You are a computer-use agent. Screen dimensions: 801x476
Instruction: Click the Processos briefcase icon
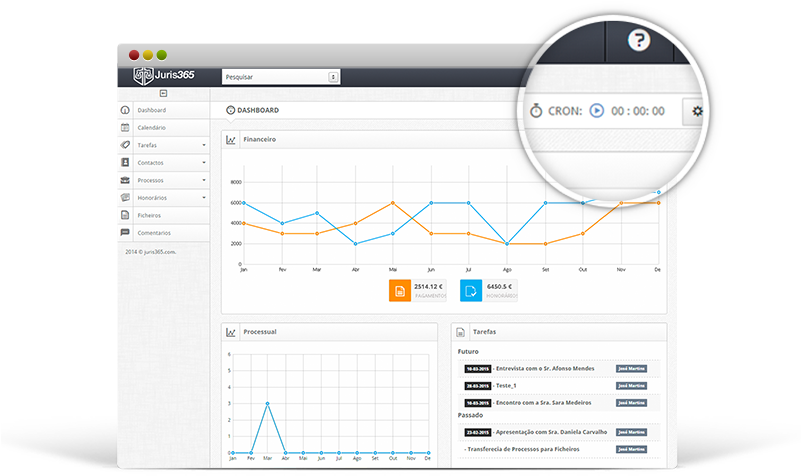pyautogui.click(x=125, y=180)
